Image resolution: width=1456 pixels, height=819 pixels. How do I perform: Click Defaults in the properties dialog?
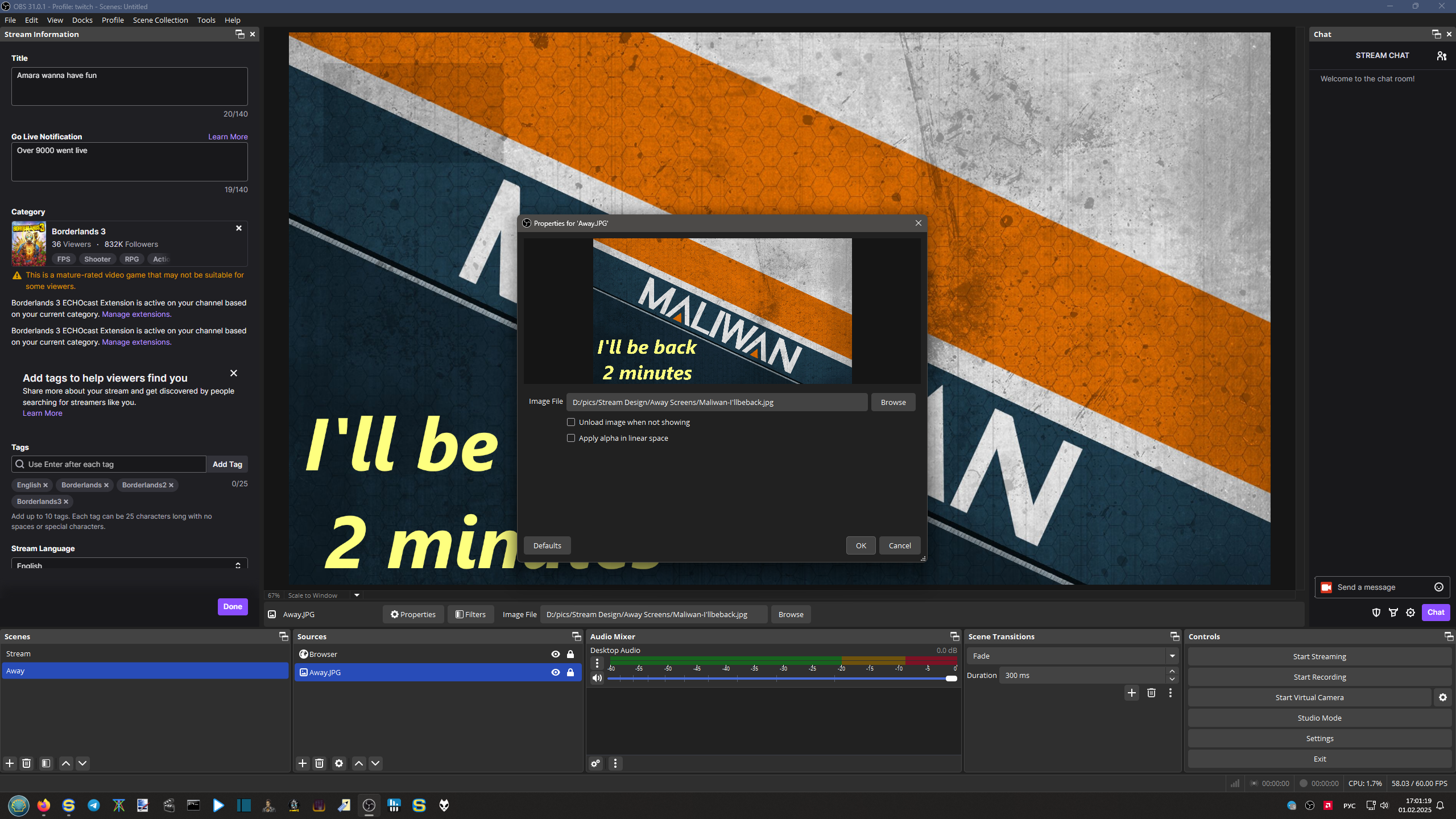pos(547,545)
